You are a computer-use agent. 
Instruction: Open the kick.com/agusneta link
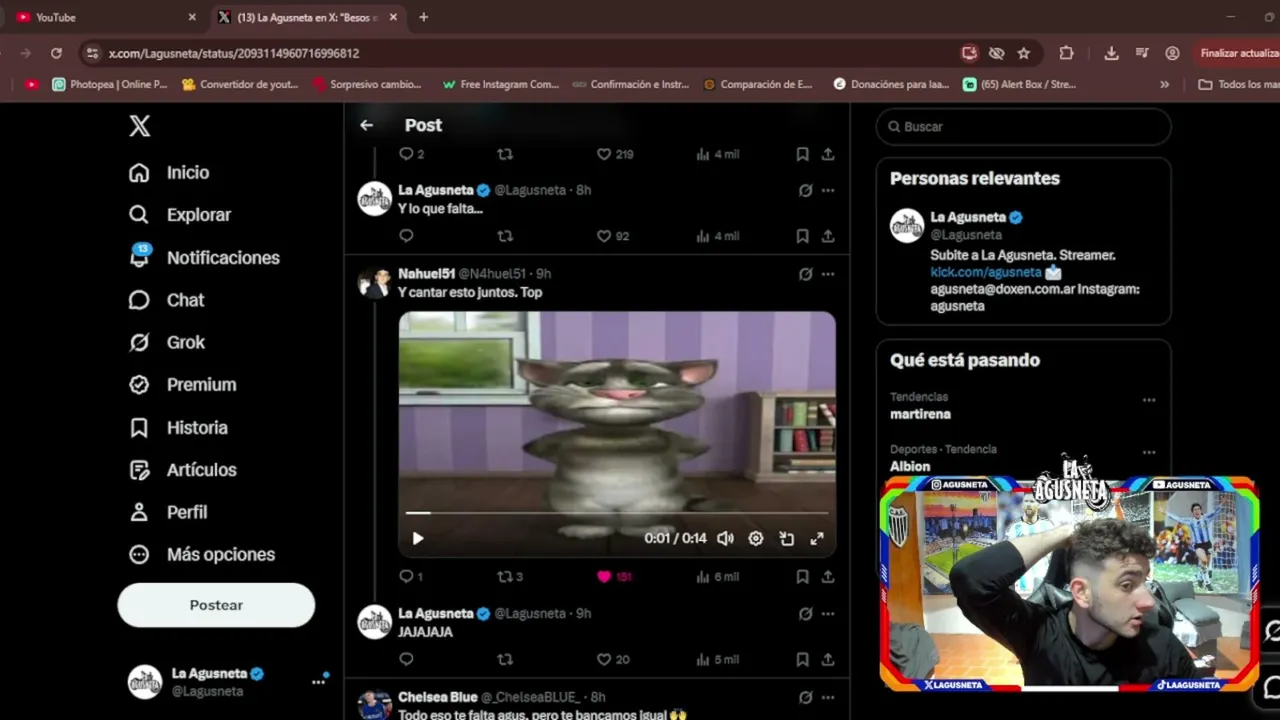point(986,272)
